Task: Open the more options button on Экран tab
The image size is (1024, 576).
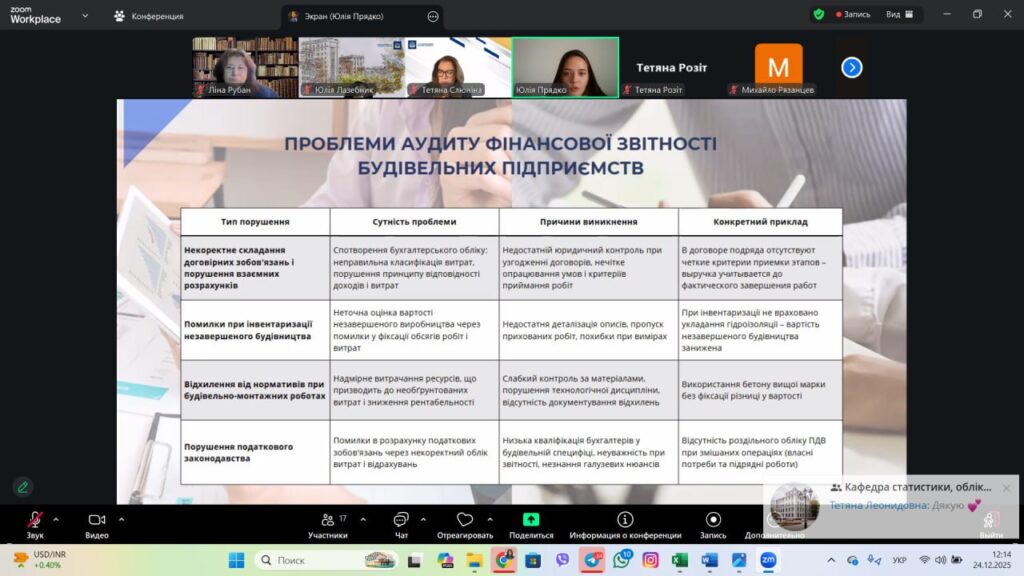Action: click(432, 17)
